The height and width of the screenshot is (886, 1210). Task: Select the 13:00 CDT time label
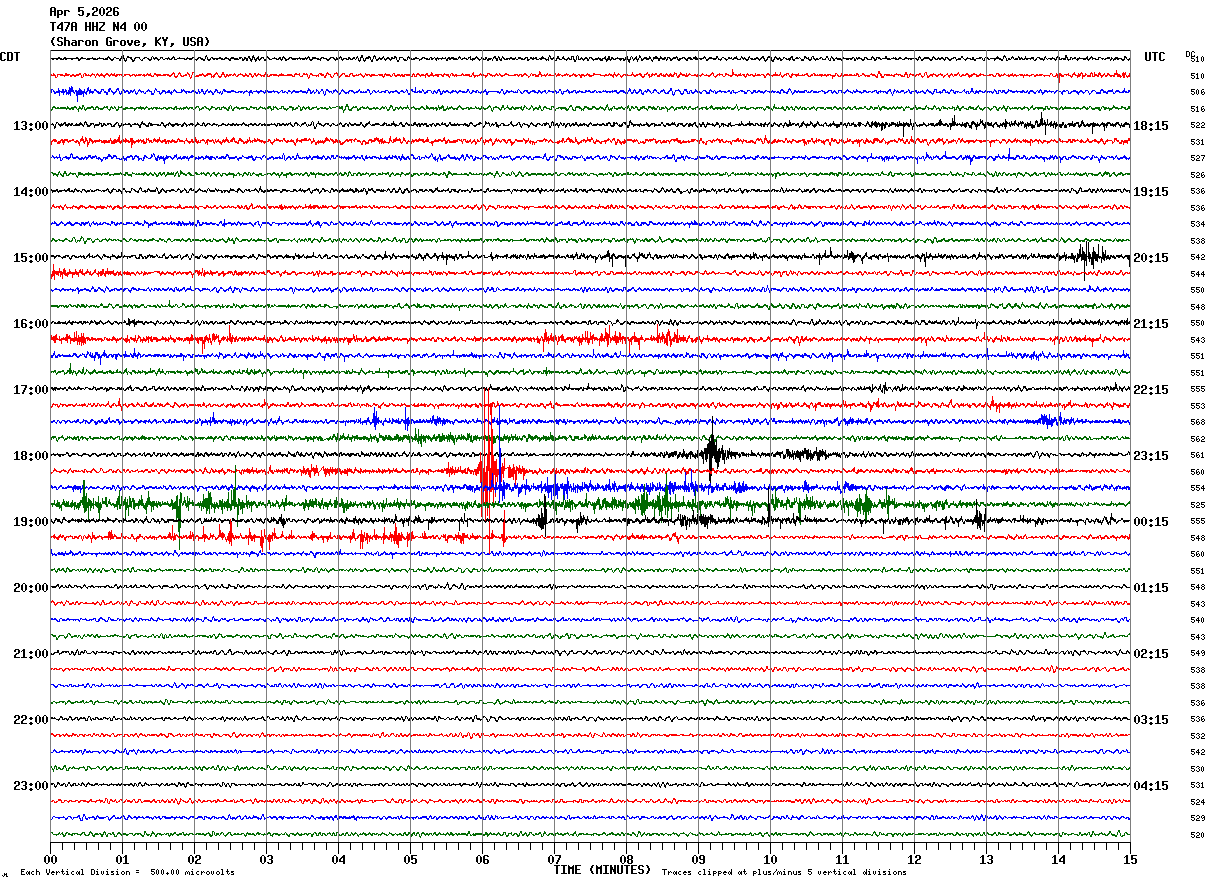coord(30,126)
